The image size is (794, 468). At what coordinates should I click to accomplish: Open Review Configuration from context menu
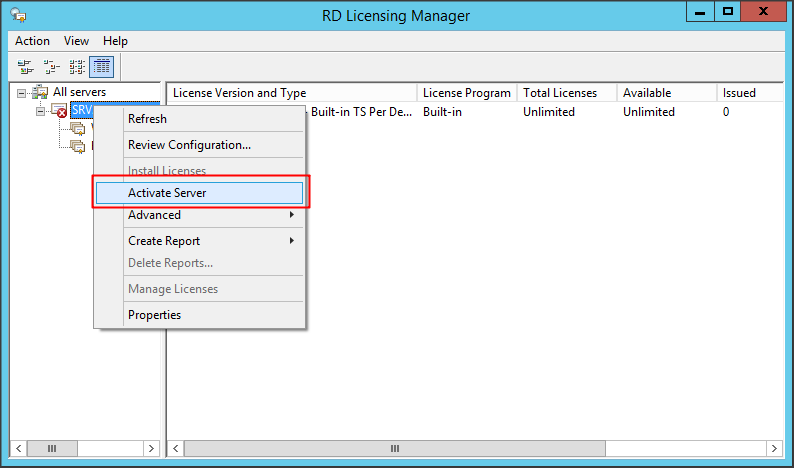point(189,145)
